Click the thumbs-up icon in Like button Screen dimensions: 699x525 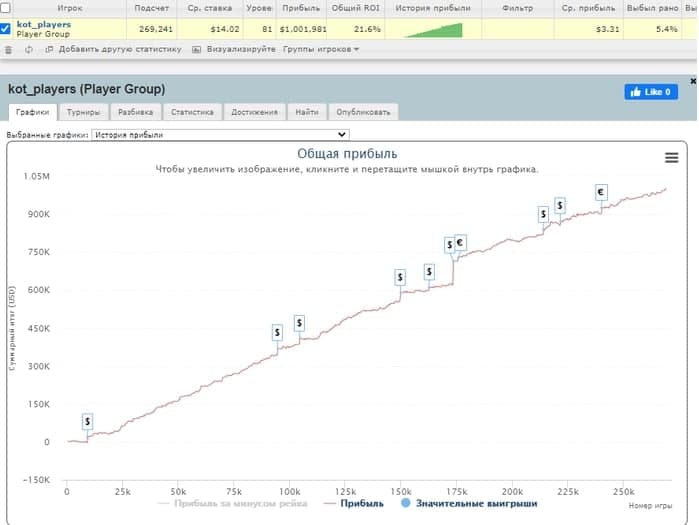point(636,92)
